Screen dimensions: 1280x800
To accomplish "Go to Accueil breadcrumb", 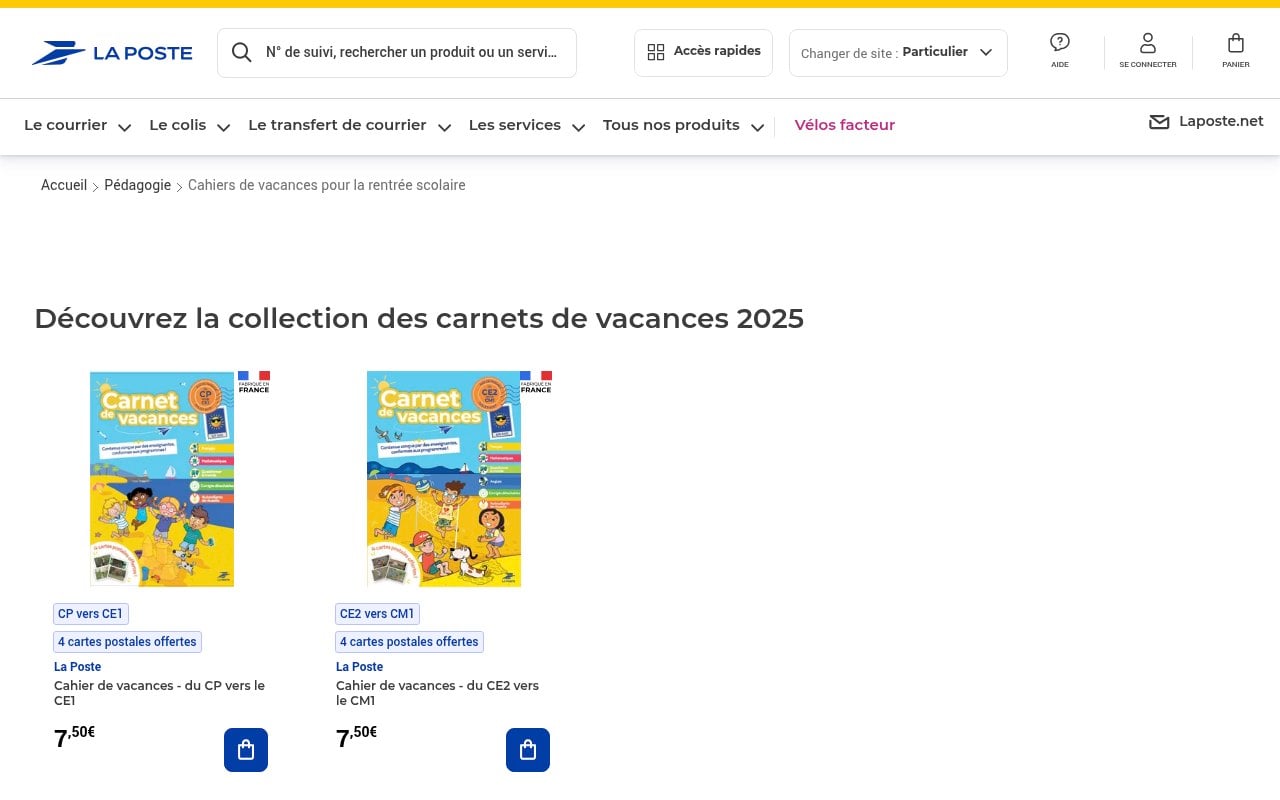I will pyautogui.click(x=64, y=186).
